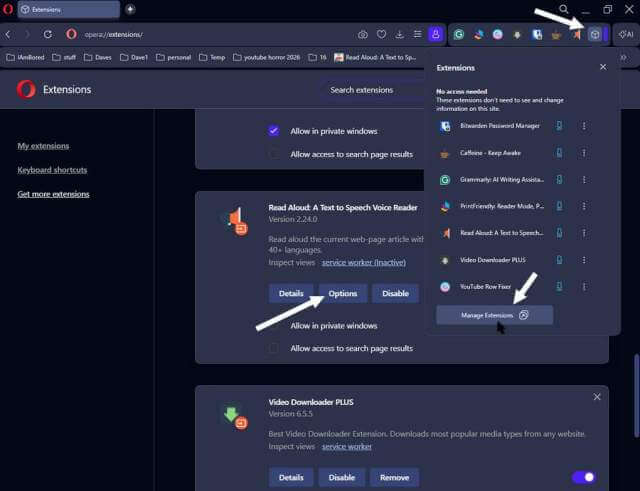Open the tab search magnifier icon
Image resolution: width=640 pixels, height=491 pixels.
tap(564, 9)
